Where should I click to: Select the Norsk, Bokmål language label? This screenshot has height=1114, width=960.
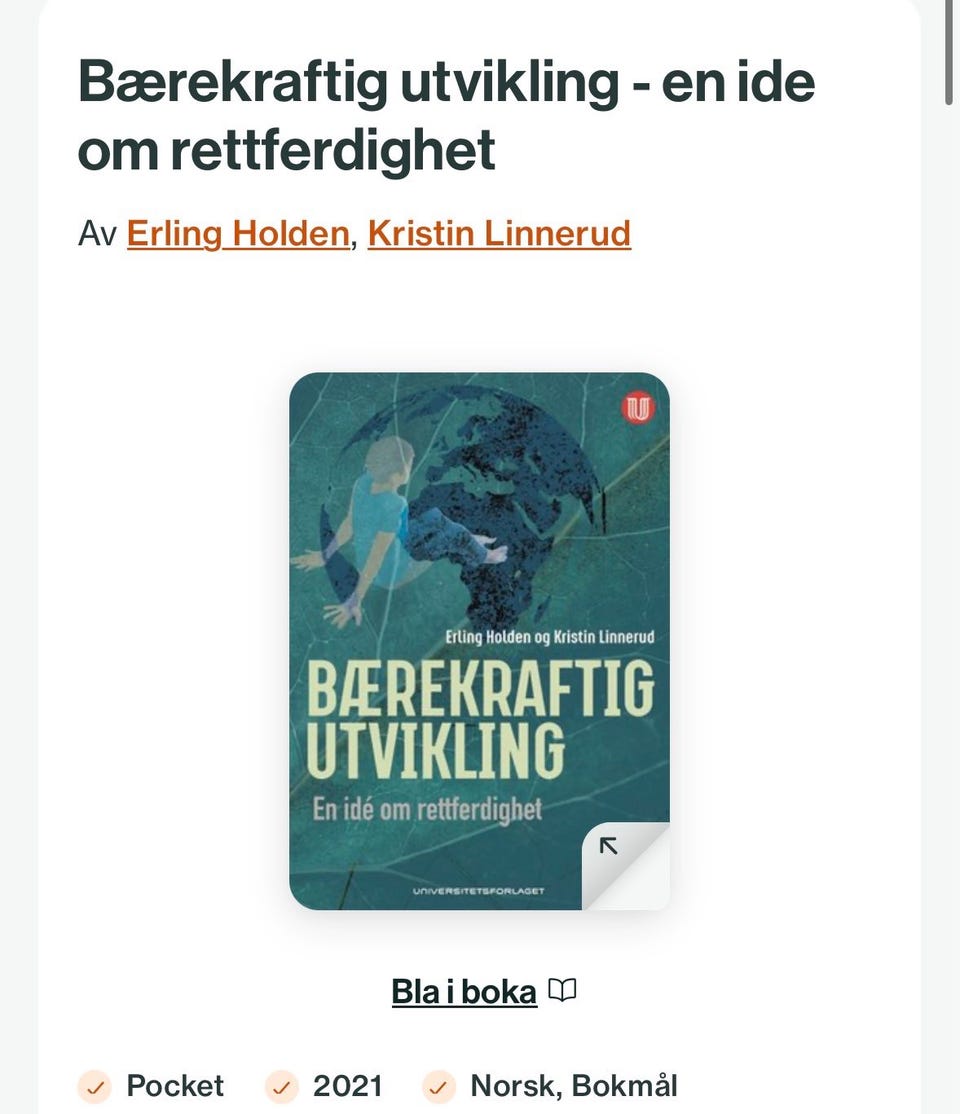point(574,1086)
